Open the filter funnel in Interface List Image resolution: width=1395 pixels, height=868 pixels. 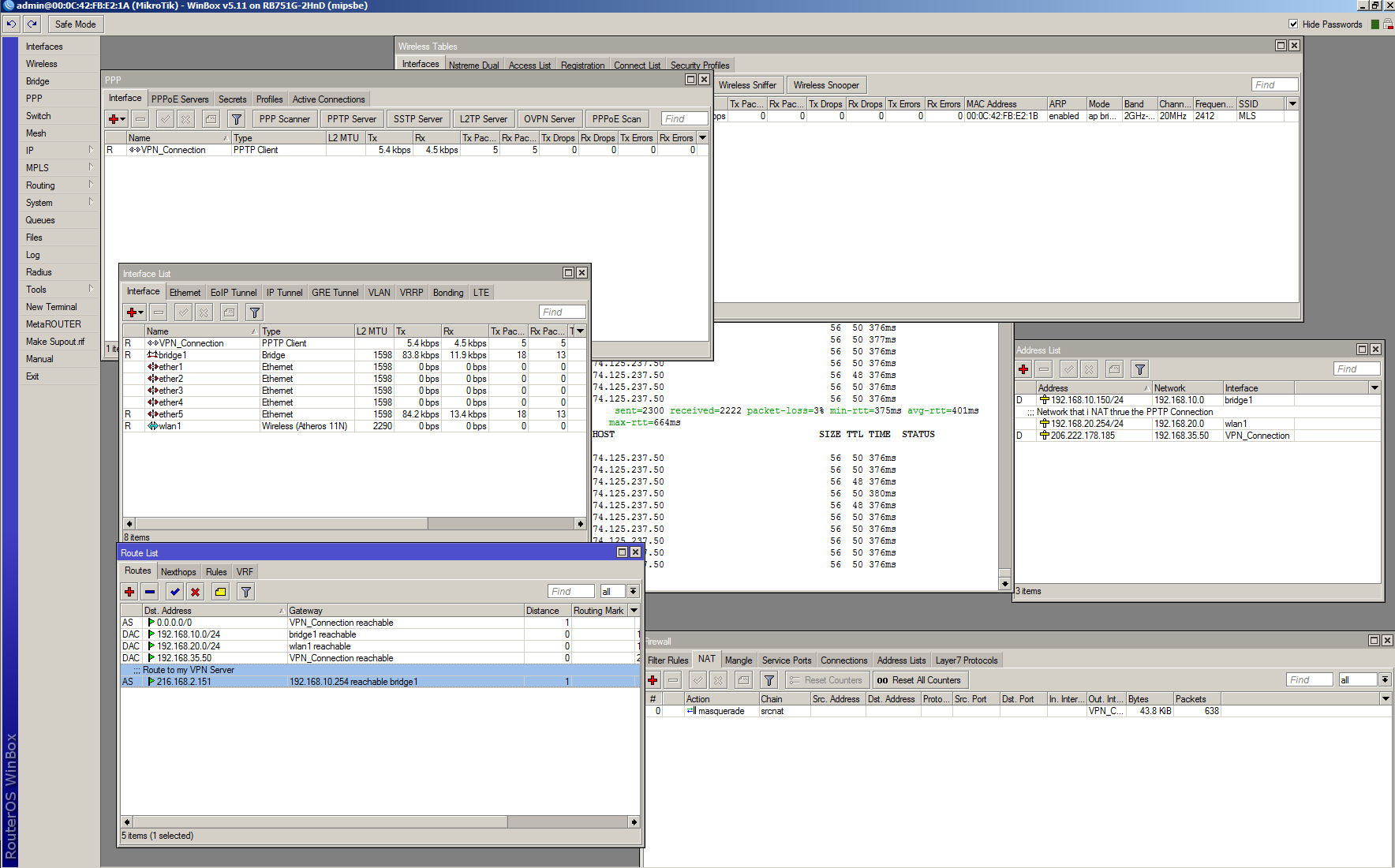tap(254, 312)
